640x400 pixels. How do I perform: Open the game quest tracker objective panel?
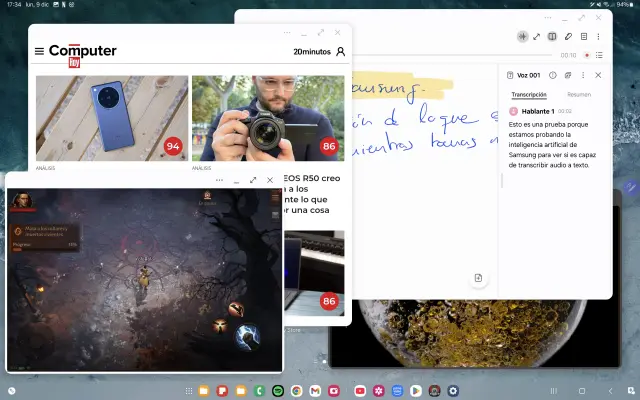[x=44, y=237]
